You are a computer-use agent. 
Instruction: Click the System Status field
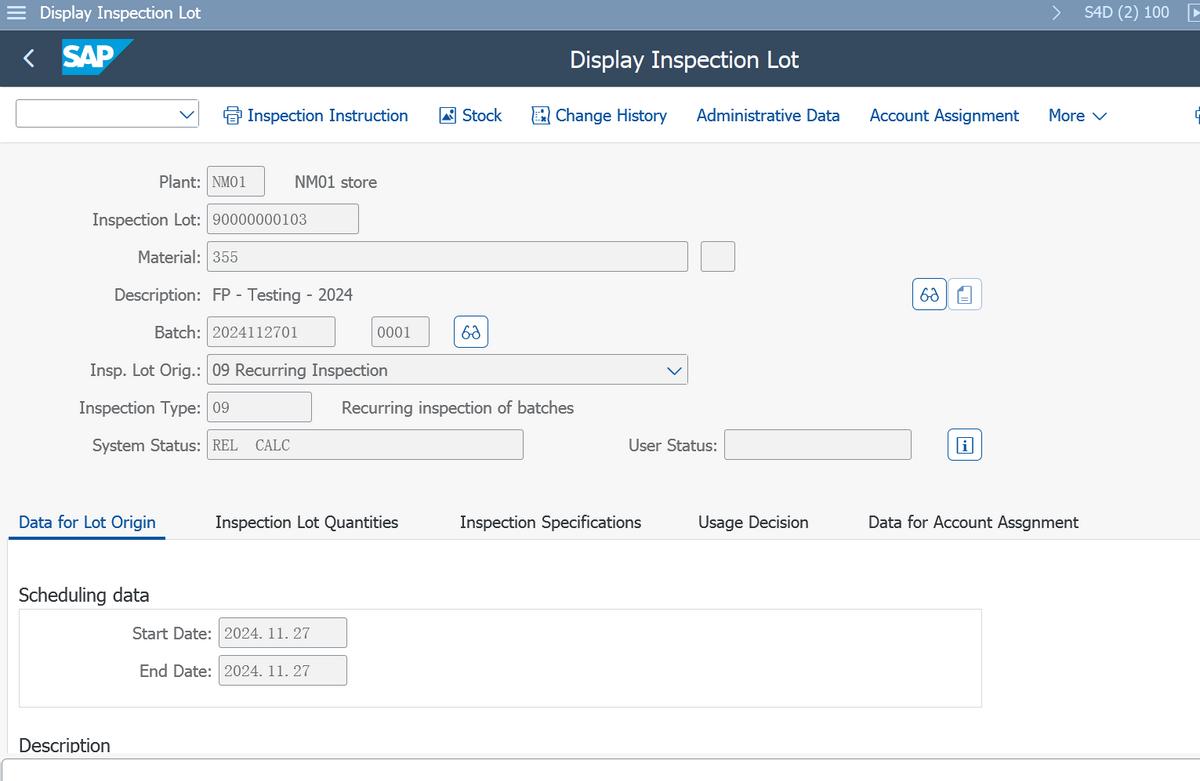point(365,445)
